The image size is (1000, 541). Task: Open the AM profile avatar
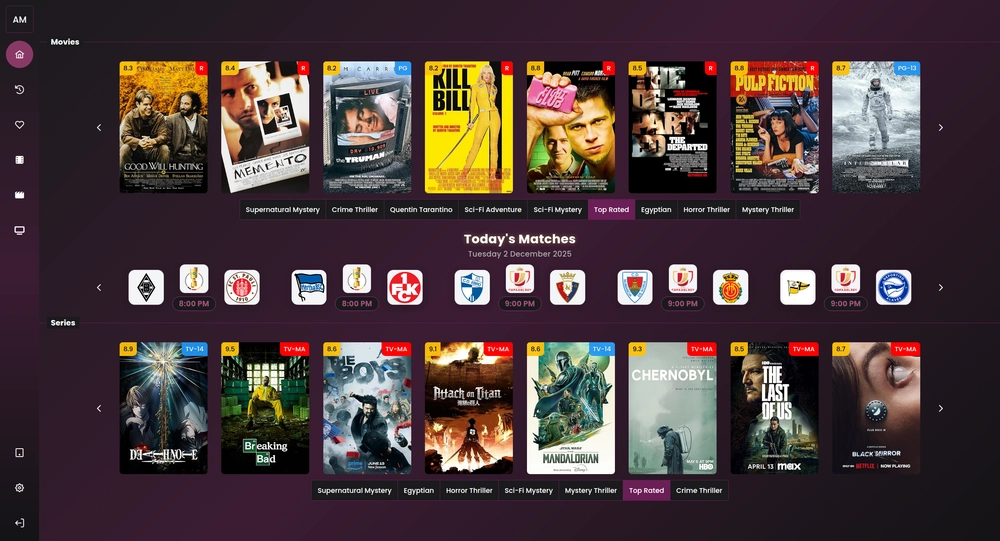click(x=19, y=19)
